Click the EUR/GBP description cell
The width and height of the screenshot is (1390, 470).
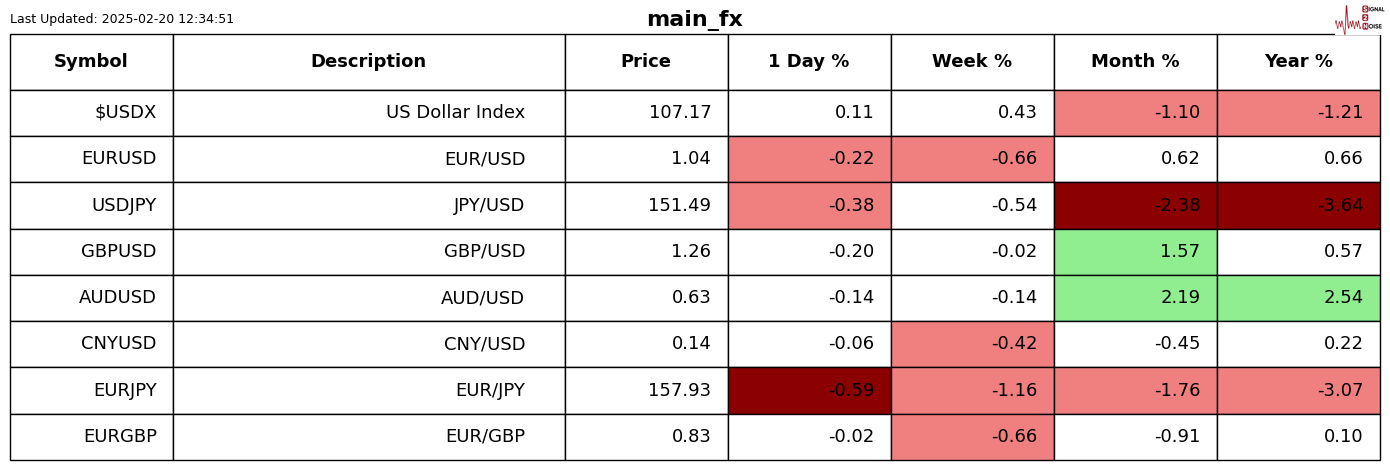[x=485, y=437]
